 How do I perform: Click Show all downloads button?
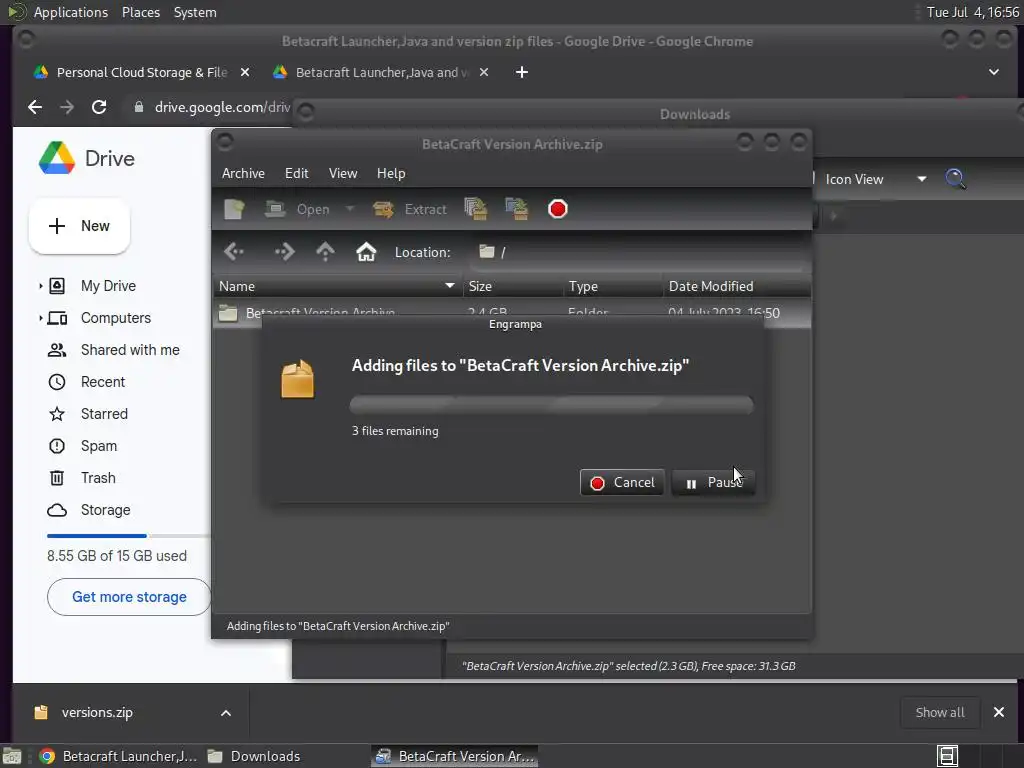click(x=940, y=712)
